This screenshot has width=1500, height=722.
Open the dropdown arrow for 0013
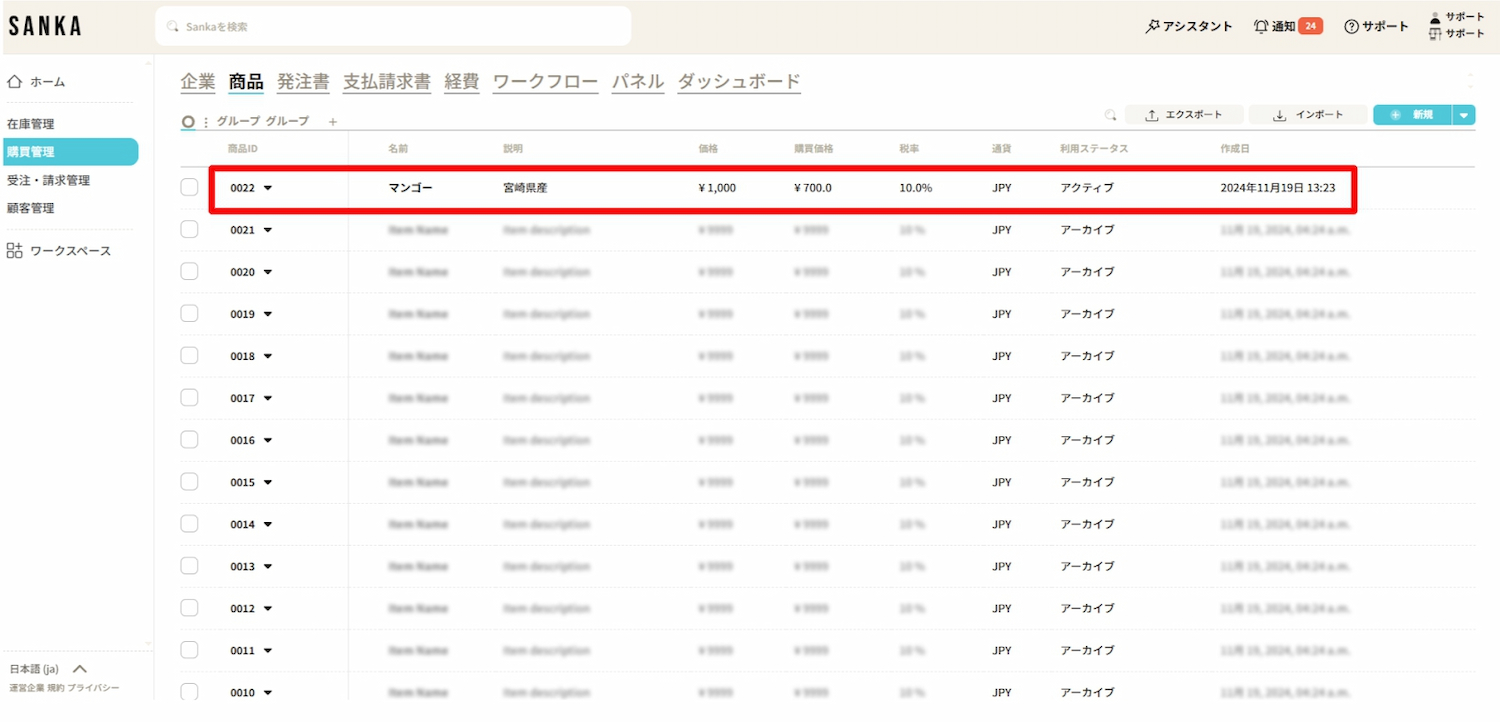pyautogui.click(x=268, y=566)
